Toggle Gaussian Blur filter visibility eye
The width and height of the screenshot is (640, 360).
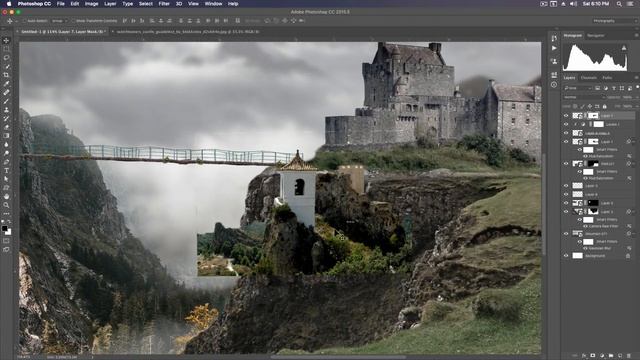(x=585, y=248)
